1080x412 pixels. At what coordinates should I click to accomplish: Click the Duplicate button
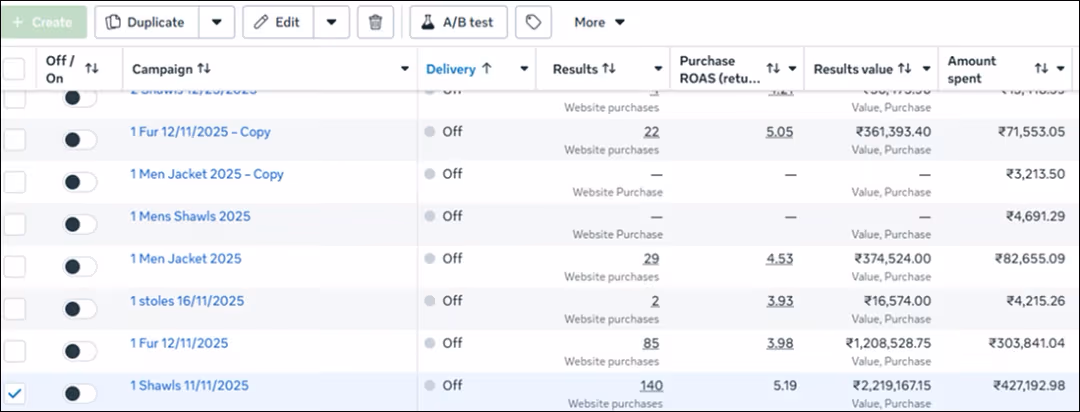point(147,22)
